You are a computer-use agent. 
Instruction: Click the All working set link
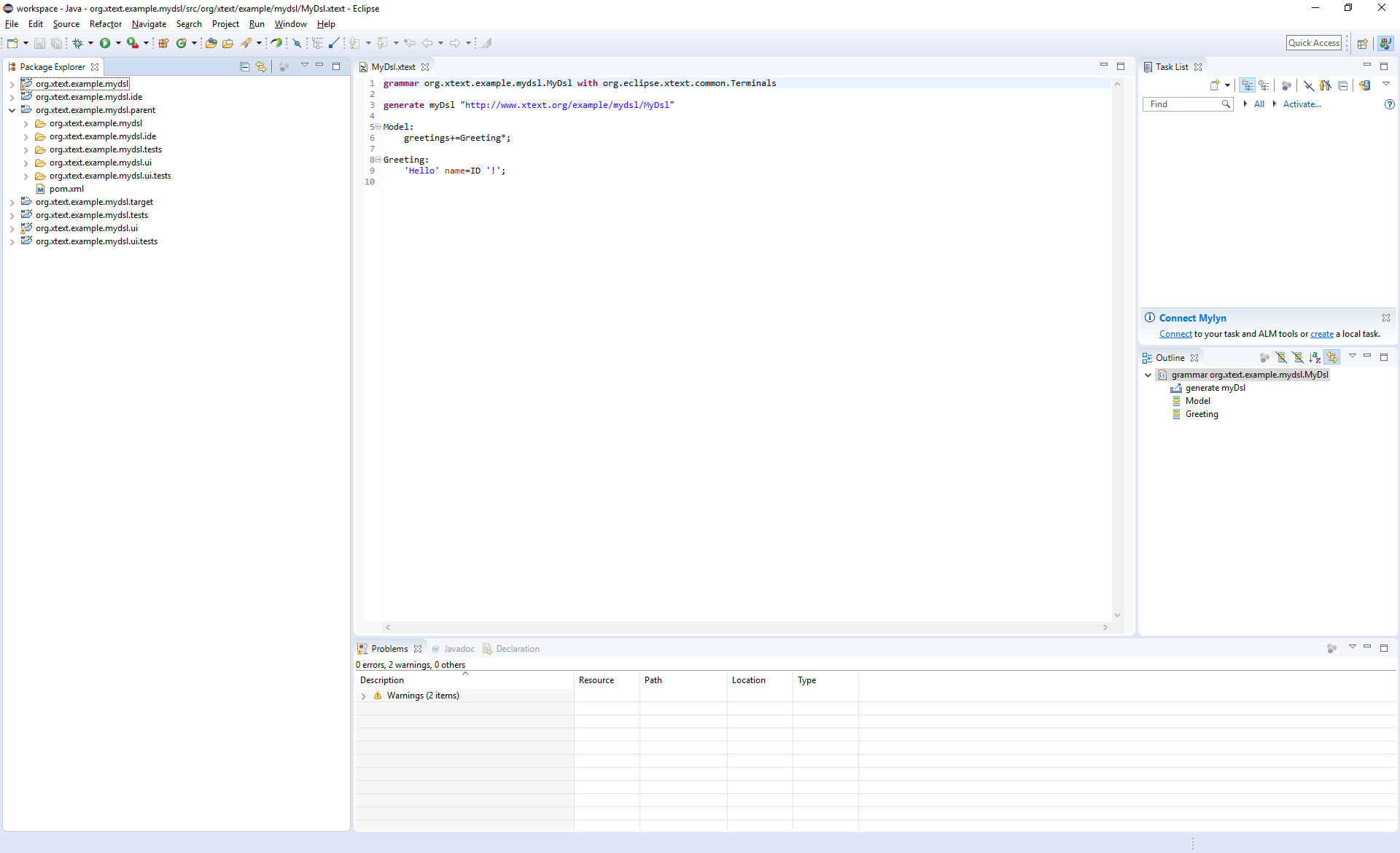point(1259,104)
